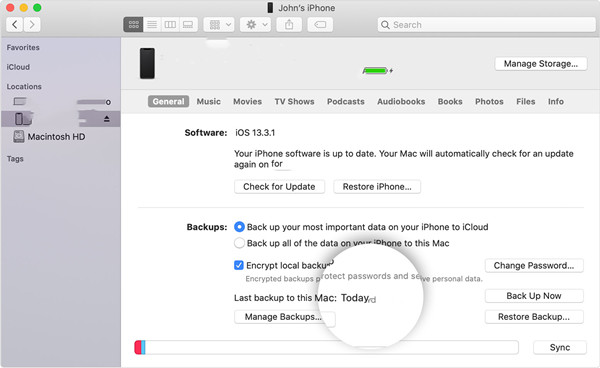
Task: Click the iOS 13.3.1 version text
Action: pyautogui.click(x=255, y=133)
